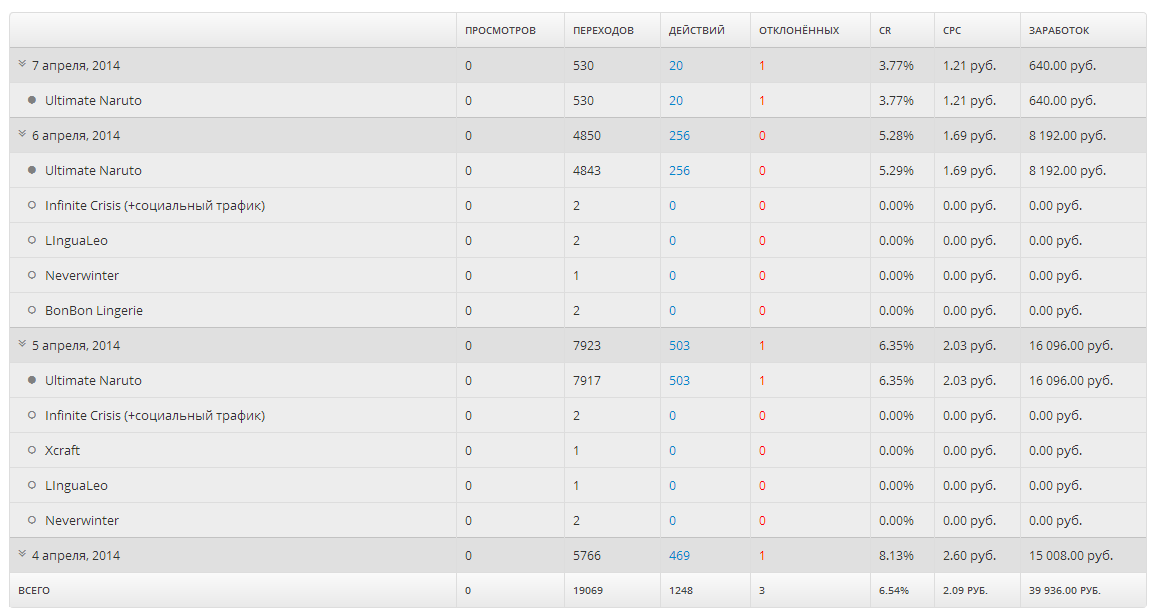Collapse the 6 апреля, 2014 group

pyautogui.click(x=22, y=135)
